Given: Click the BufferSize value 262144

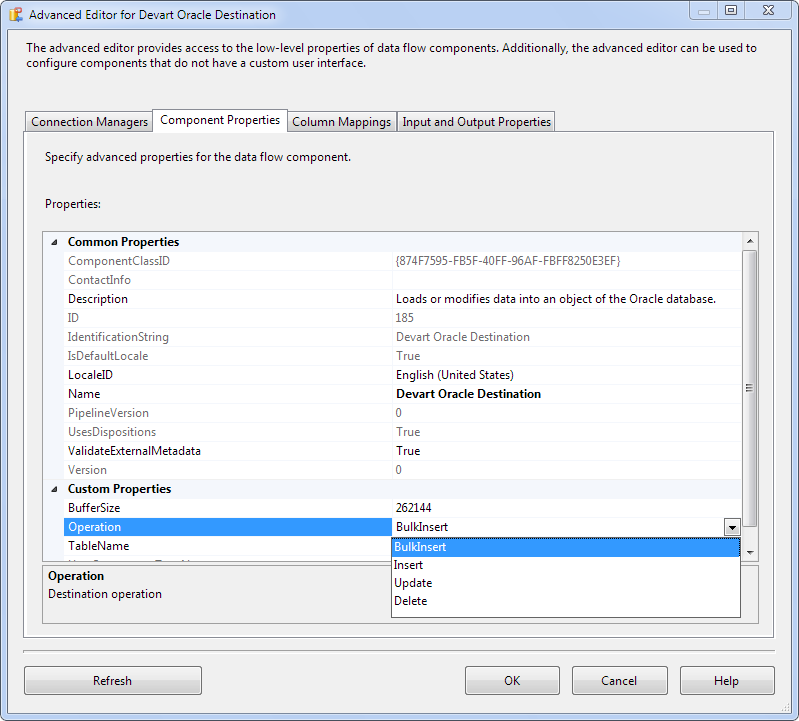Looking at the screenshot, I should pyautogui.click(x=413, y=508).
